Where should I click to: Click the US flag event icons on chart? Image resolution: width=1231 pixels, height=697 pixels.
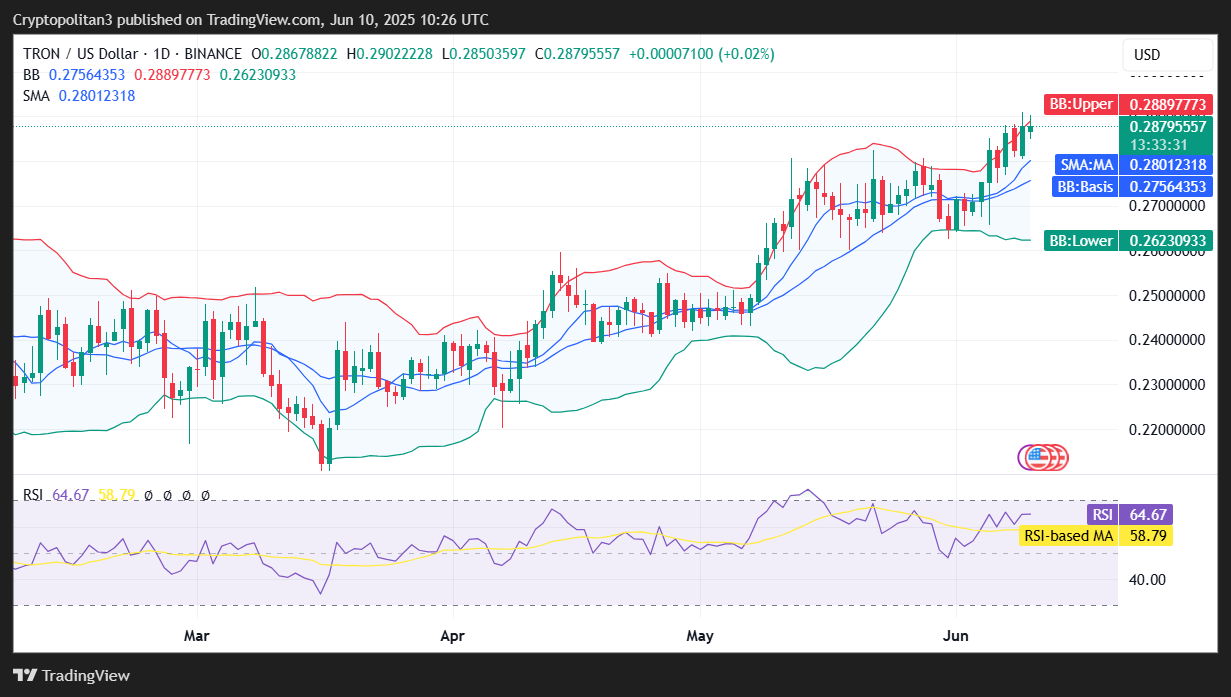pyautogui.click(x=1044, y=458)
